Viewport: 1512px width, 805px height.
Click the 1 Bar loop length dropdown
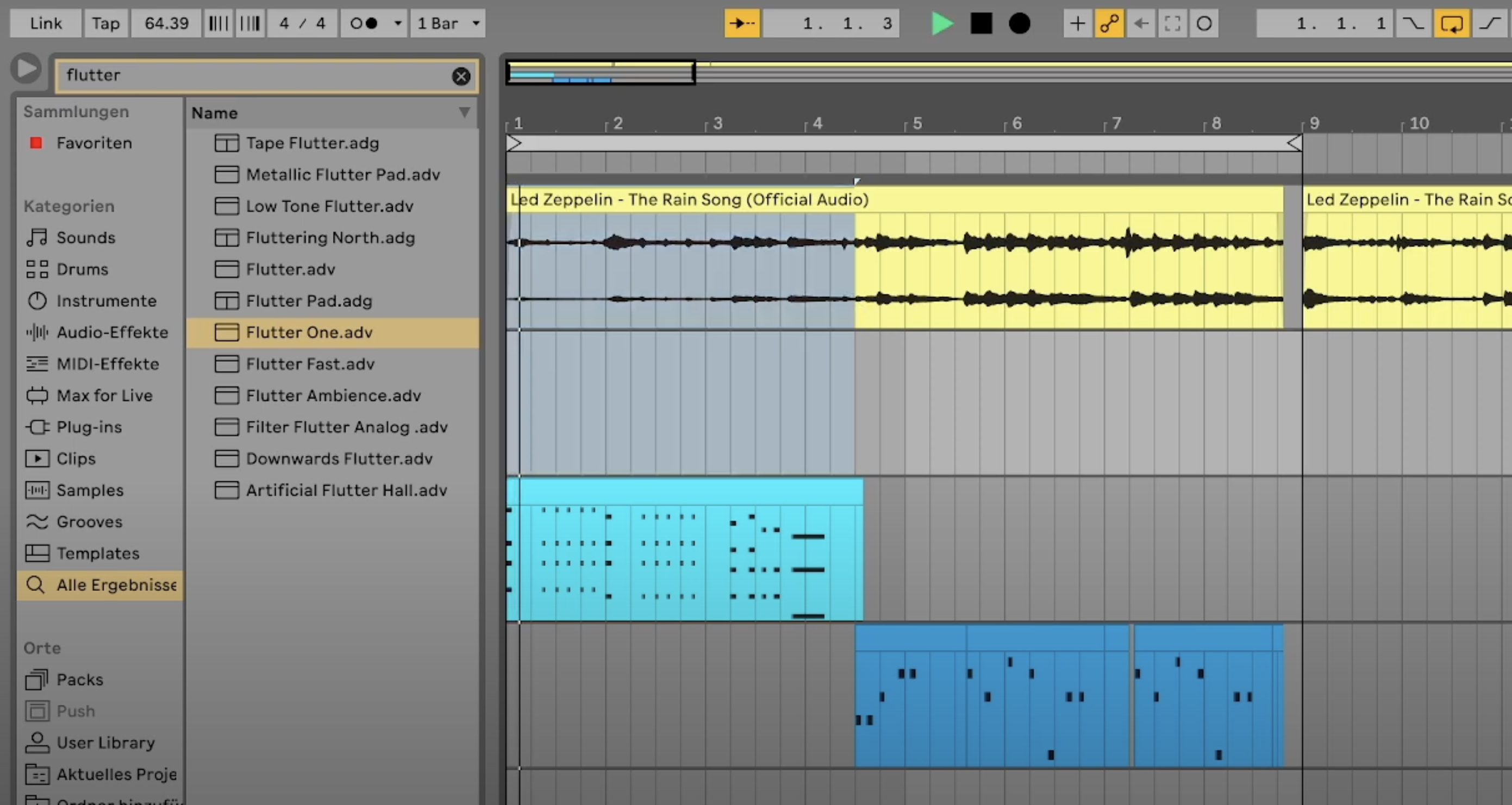tap(446, 22)
